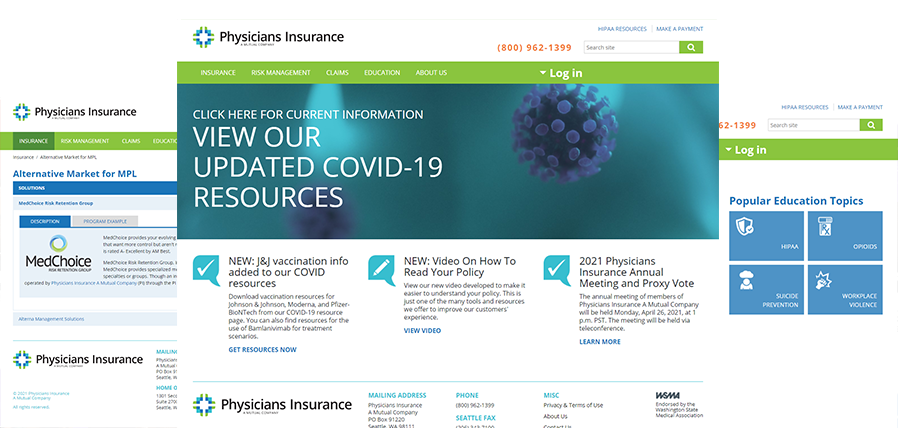Click the Privacy & Terms of Use footer link

pos(573,405)
